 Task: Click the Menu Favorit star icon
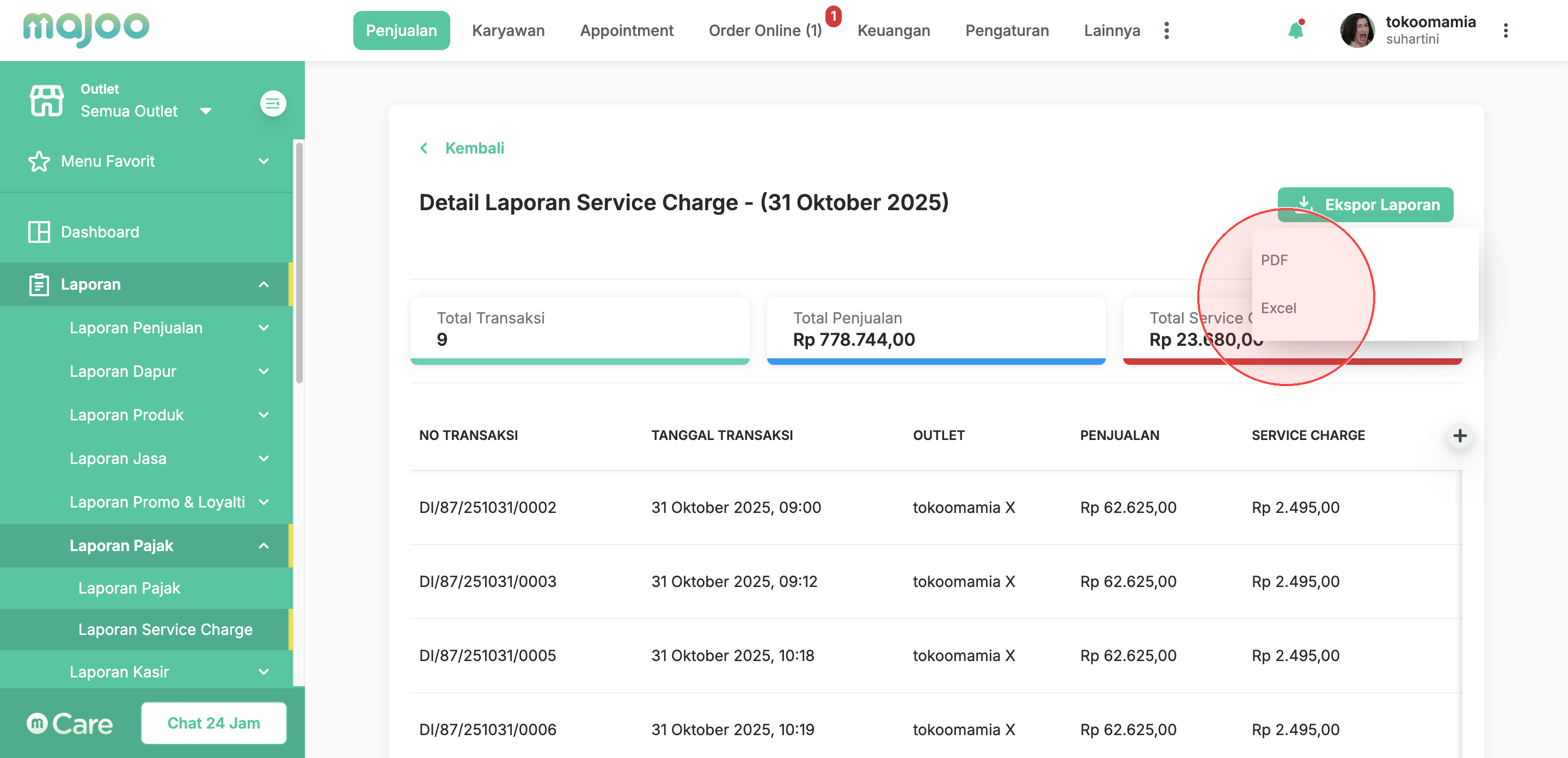coord(39,161)
